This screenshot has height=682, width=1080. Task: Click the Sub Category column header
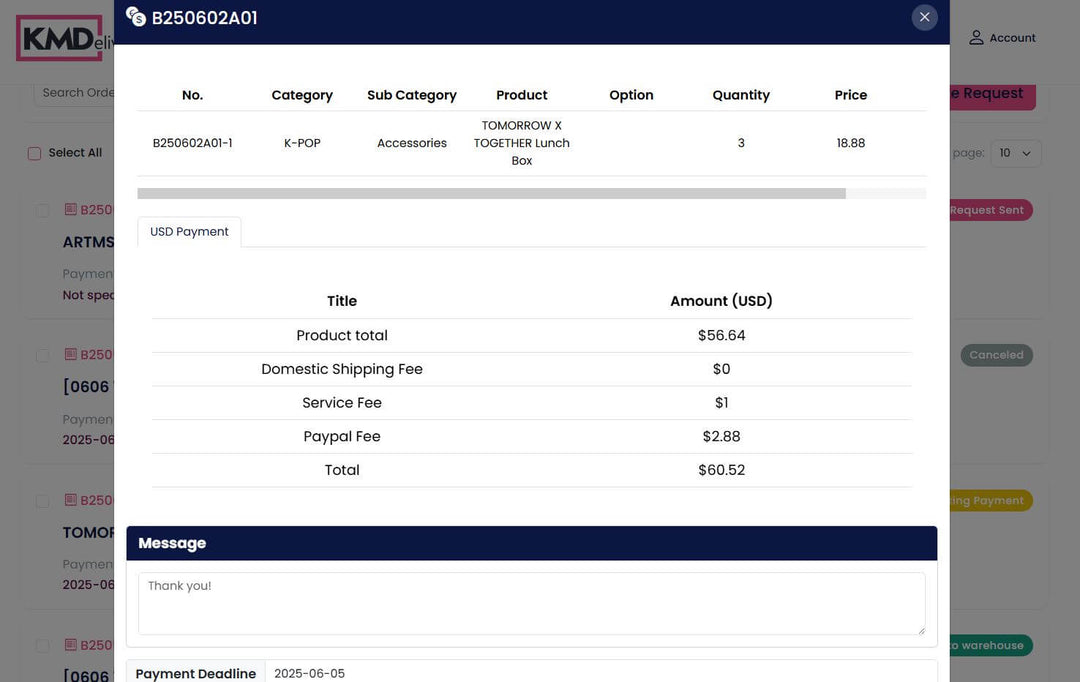point(412,95)
